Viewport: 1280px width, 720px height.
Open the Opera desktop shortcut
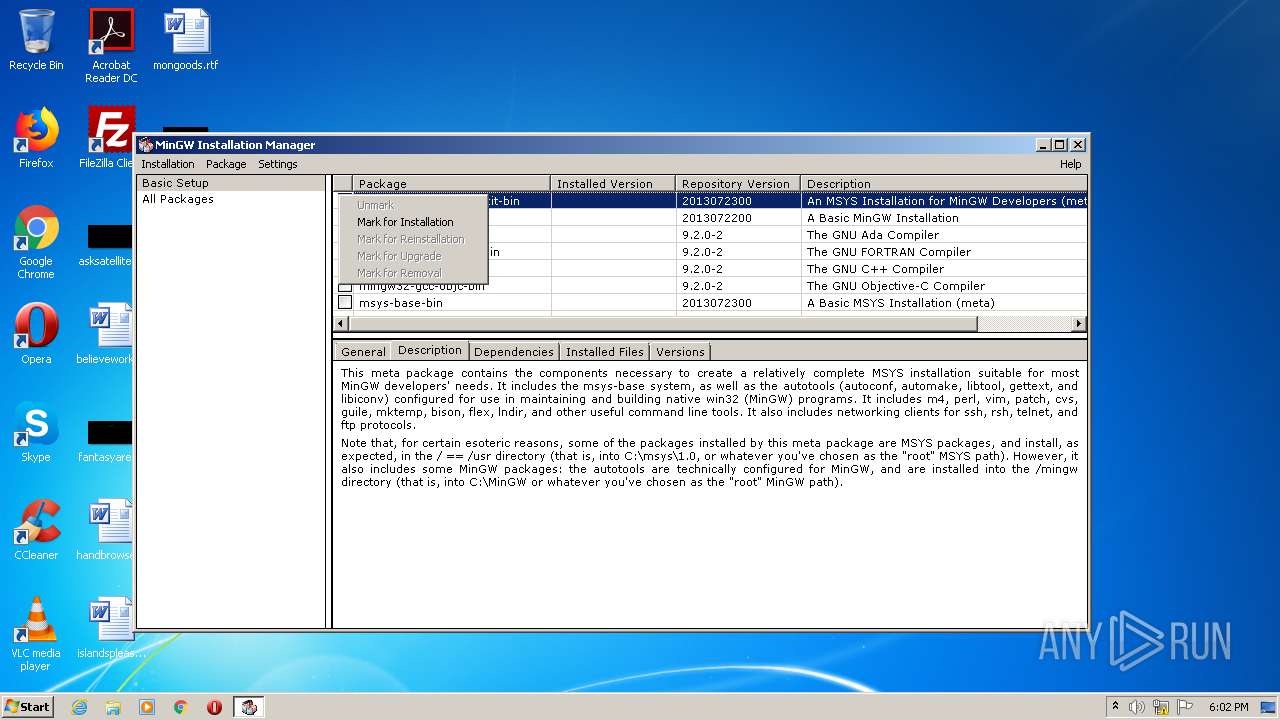click(x=36, y=334)
